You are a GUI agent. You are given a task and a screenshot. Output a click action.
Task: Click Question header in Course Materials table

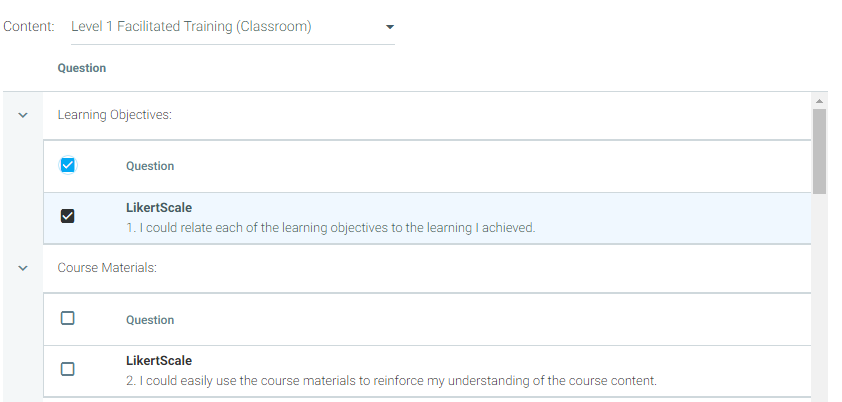tap(150, 320)
